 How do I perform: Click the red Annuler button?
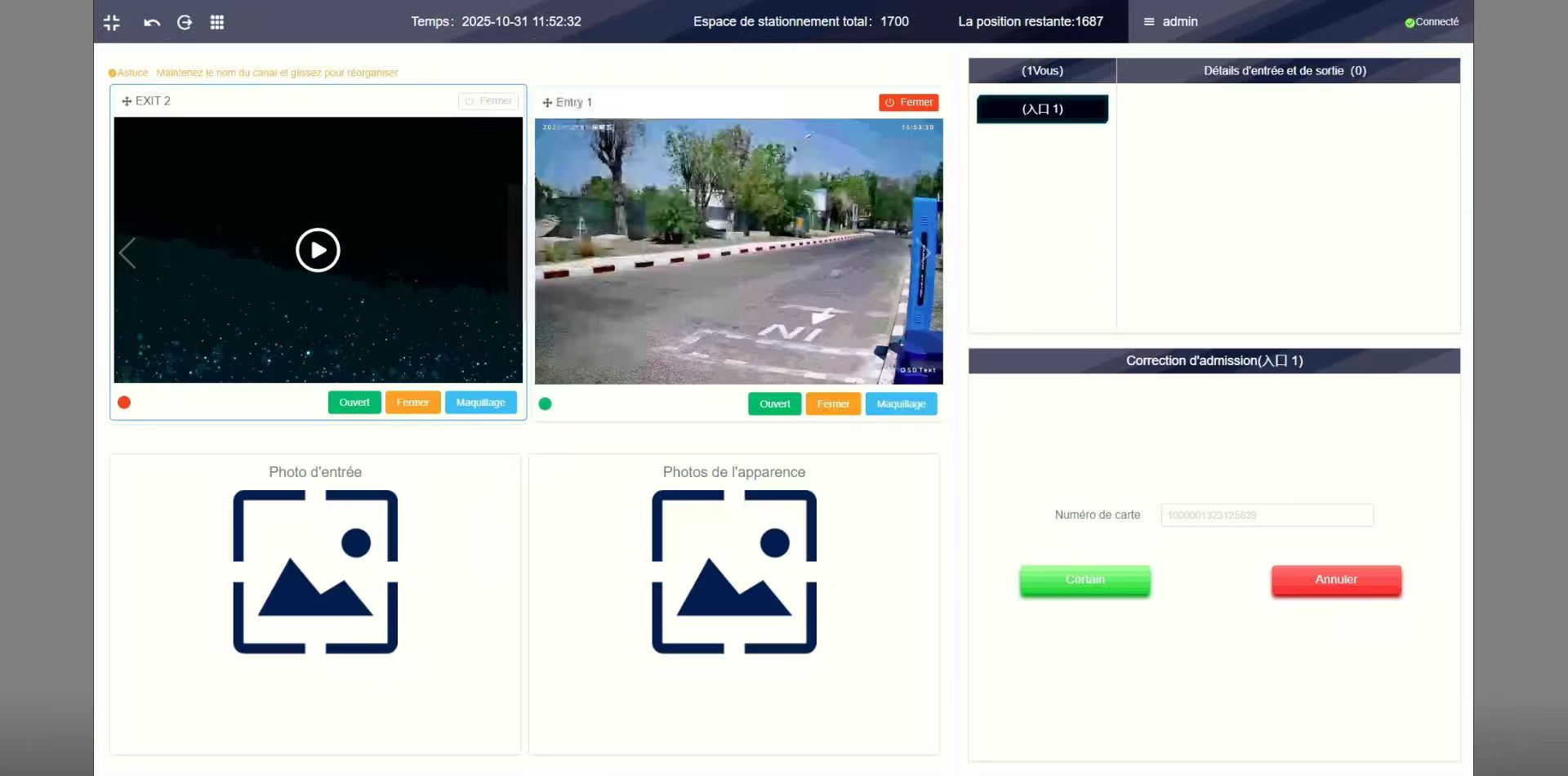(1336, 580)
